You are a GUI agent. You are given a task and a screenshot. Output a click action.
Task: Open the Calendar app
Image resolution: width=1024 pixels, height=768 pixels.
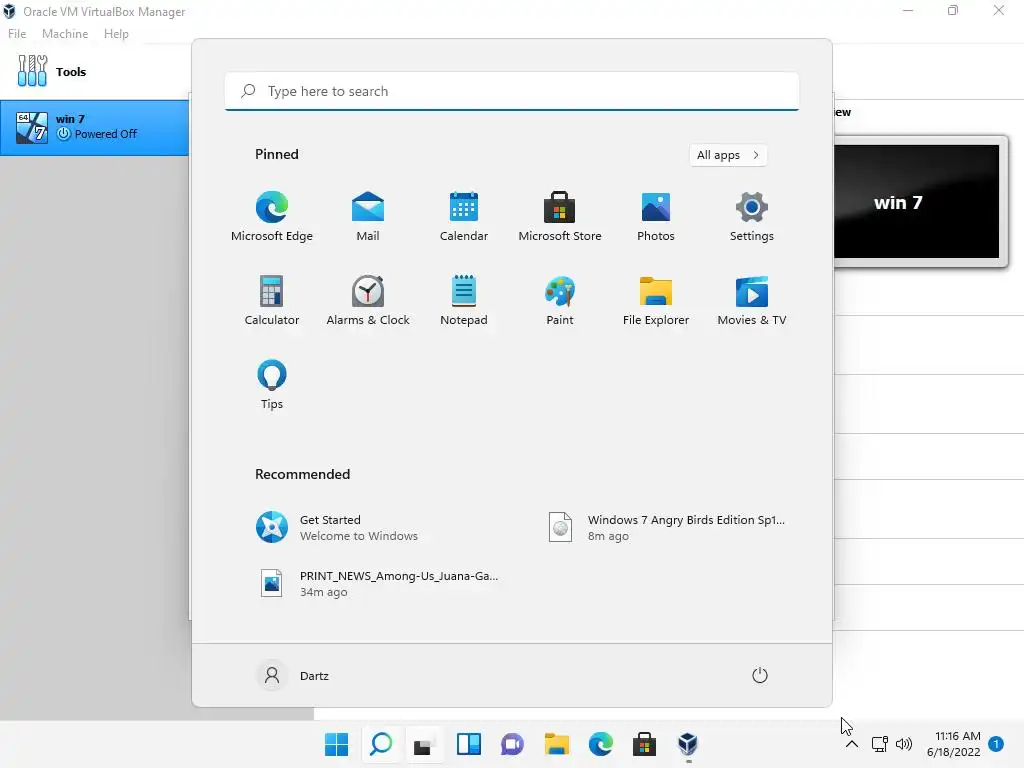tap(464, 217)
